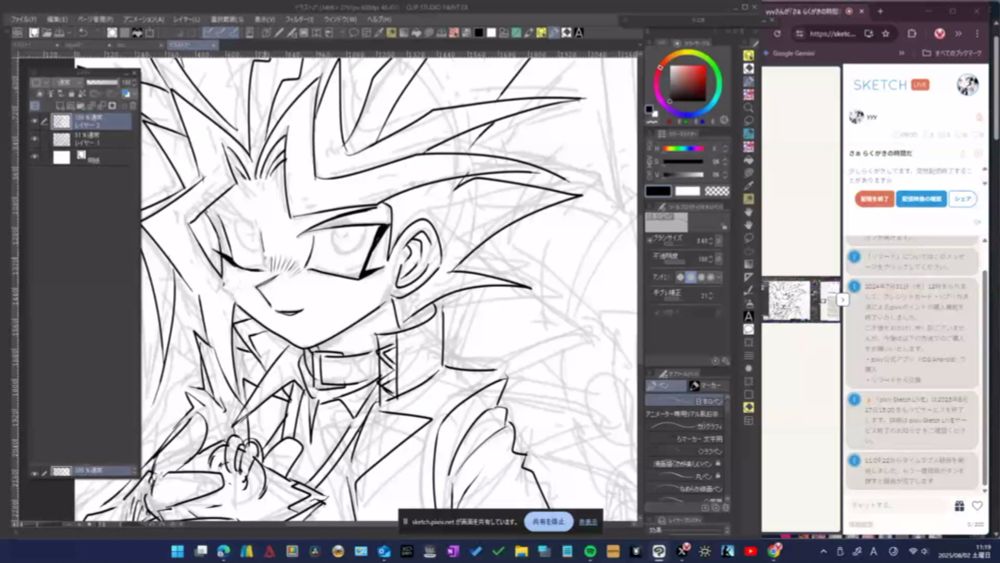The image size is (1000, 563).
Task: Click the 手ブレ補正 stabilization value stepper
Action: click(711, 295)
